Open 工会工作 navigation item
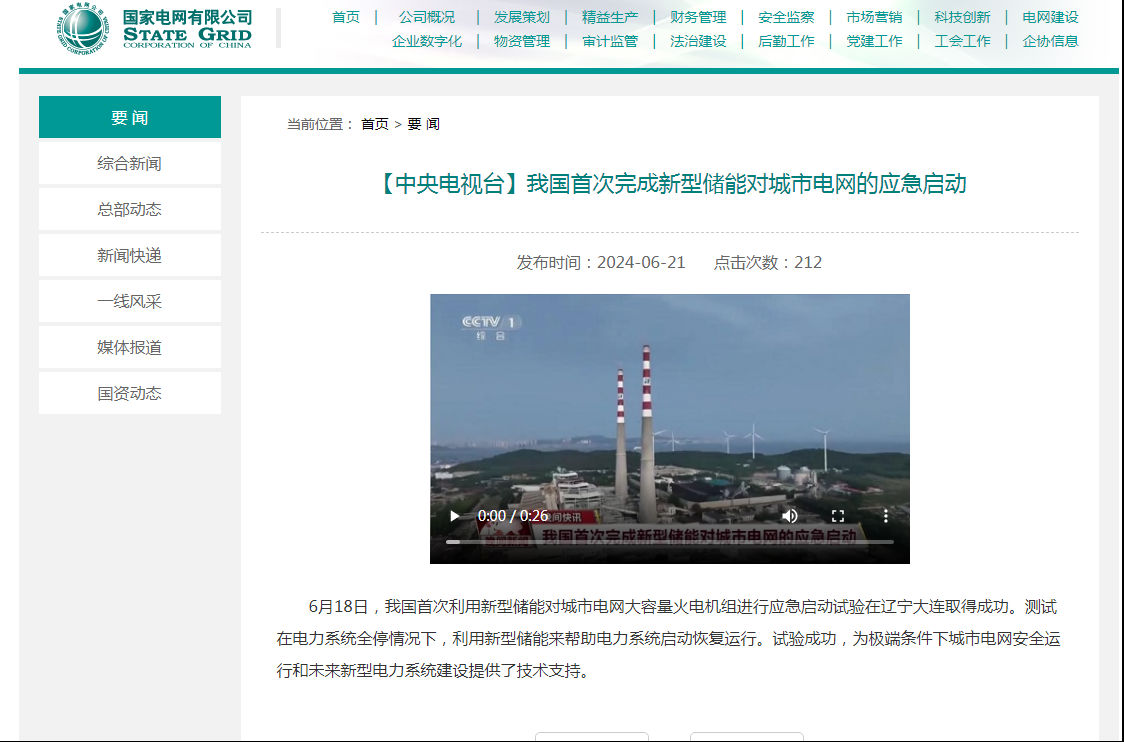The height and width of the screenshot is (742, 1124). point(963,42)
